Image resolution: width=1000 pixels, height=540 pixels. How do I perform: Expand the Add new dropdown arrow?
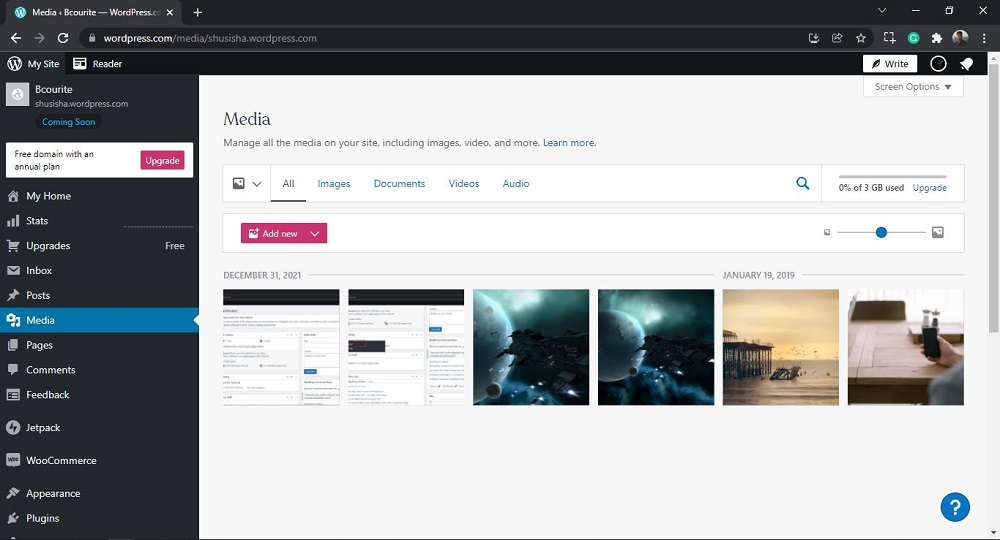point(314,234)
